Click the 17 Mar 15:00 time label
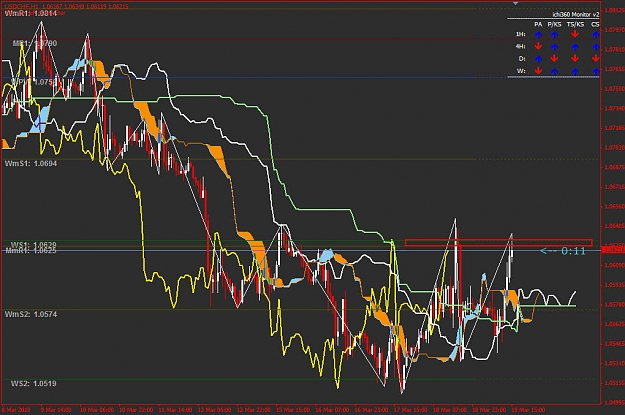 411,410
